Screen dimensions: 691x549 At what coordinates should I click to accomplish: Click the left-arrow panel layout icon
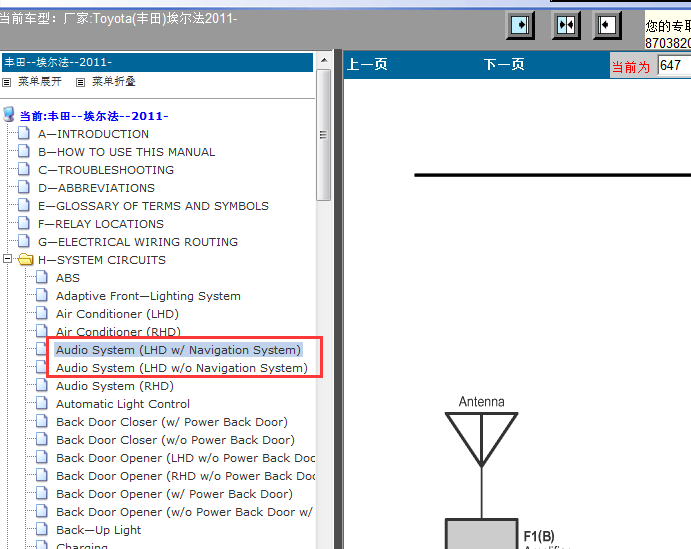click(607, 26)
